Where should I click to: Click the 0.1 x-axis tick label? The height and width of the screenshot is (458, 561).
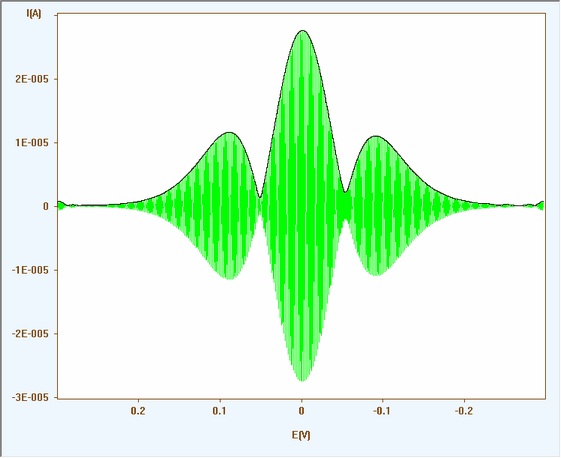point(220,411)
